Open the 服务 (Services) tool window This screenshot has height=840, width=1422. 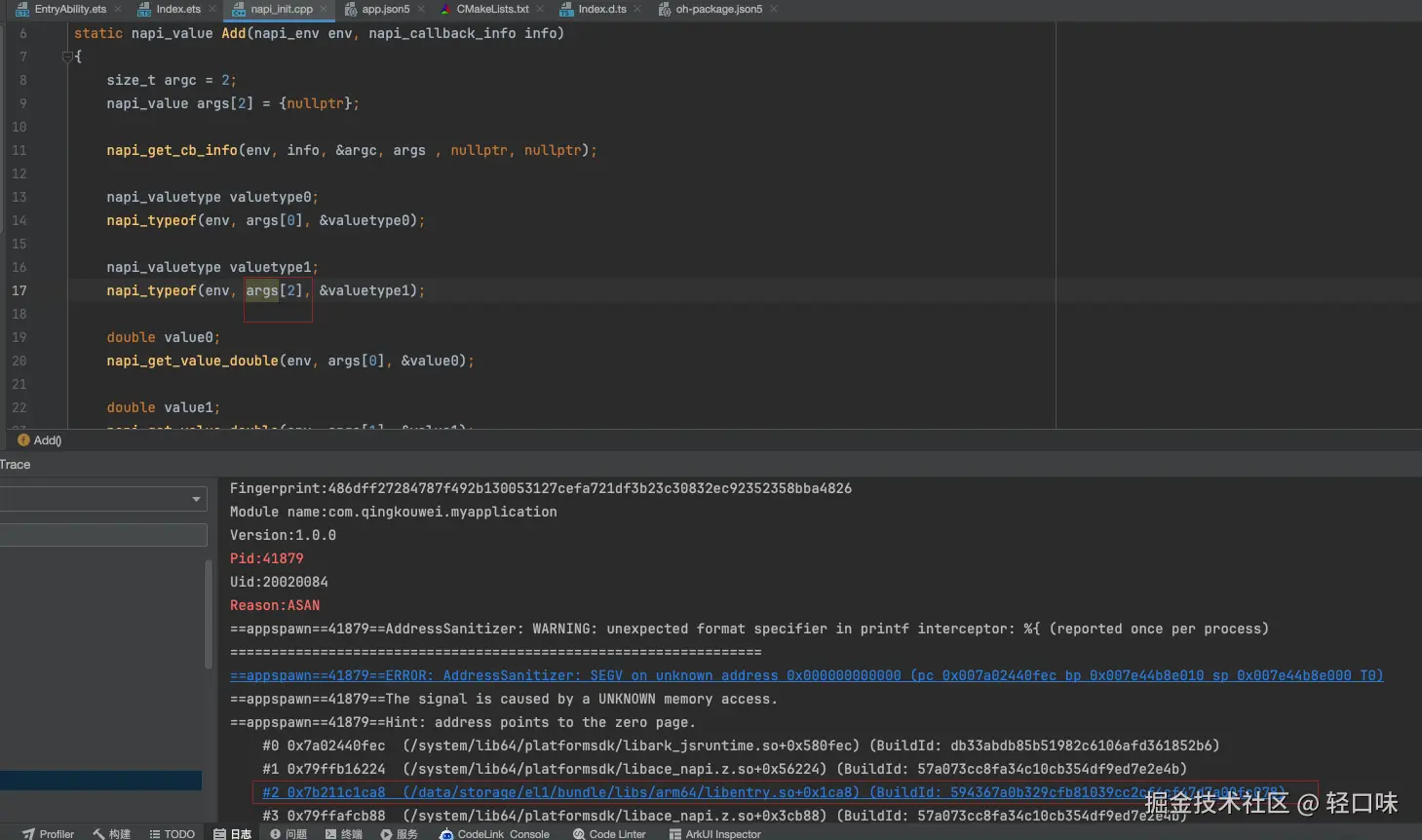pos(400,833)
